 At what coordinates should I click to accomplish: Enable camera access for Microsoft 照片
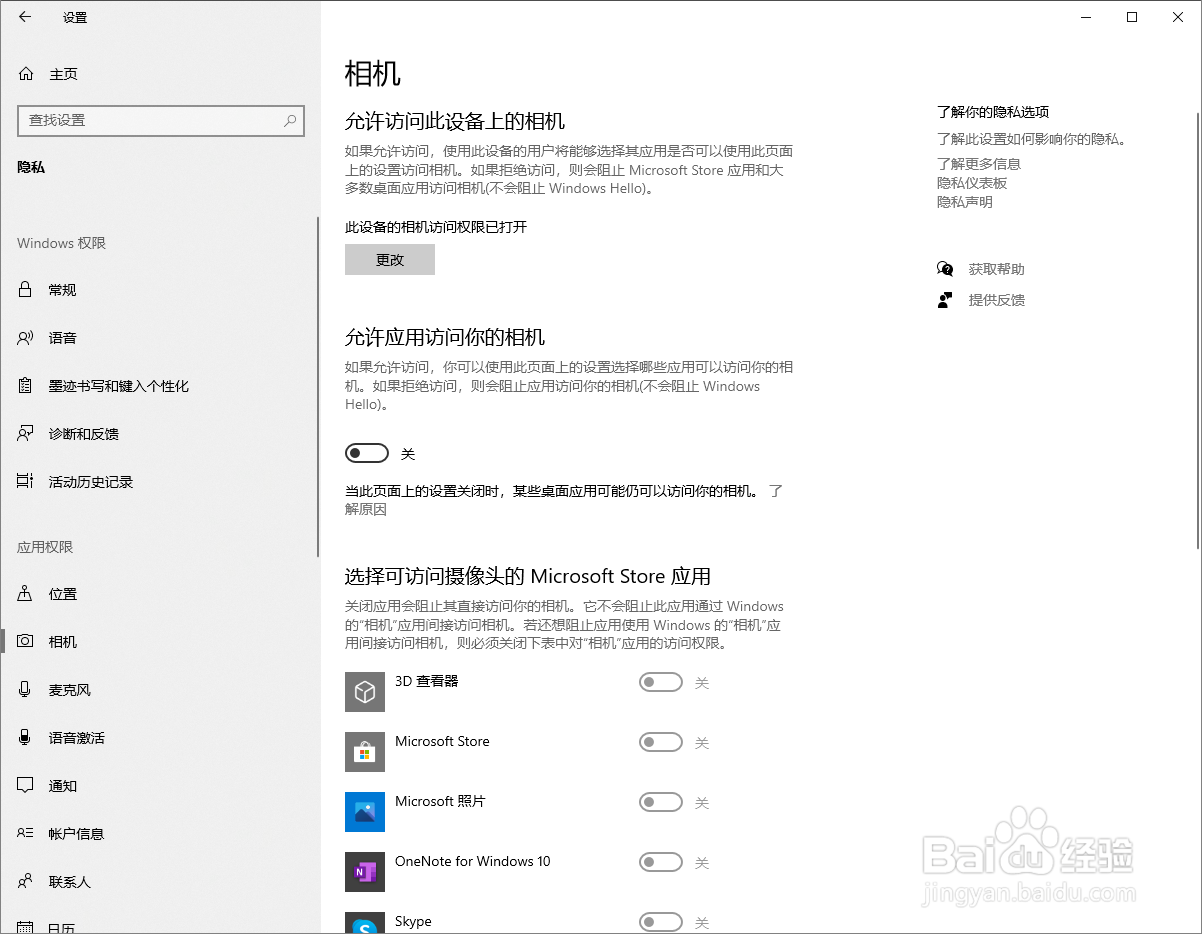[x=661, y=802]
